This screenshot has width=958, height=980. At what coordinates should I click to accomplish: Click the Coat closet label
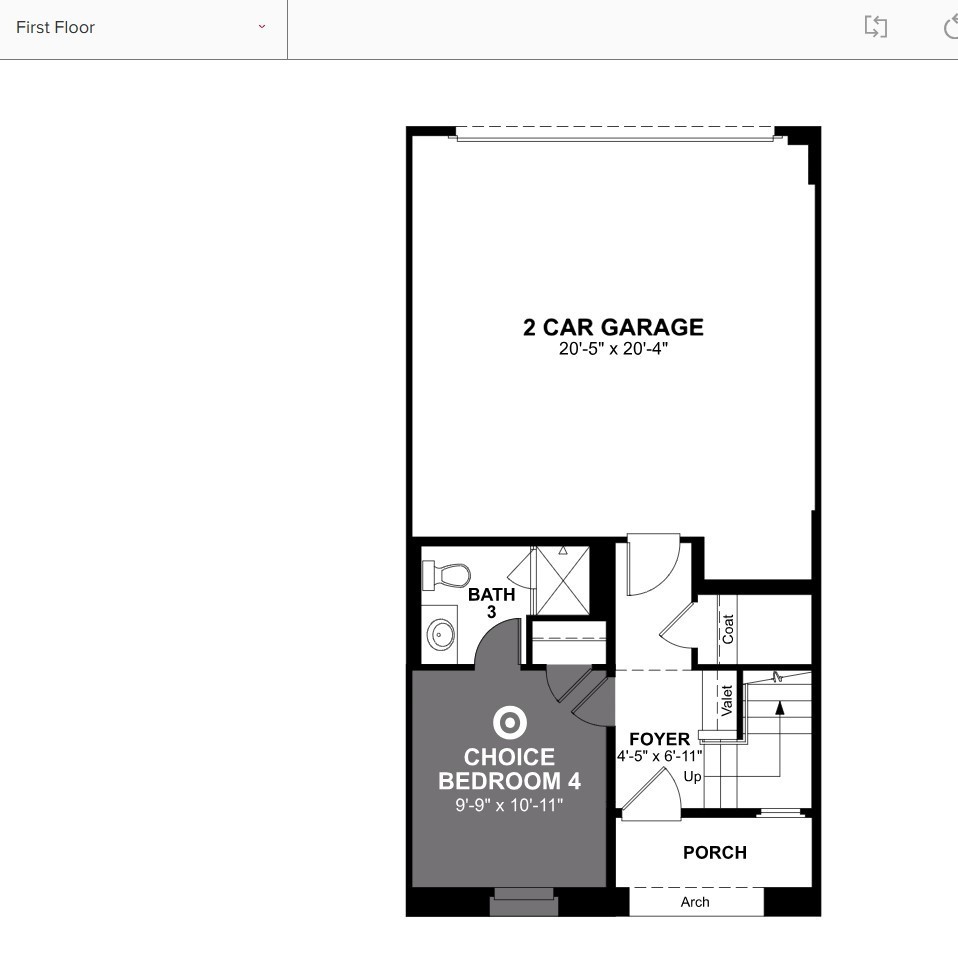tap(728, 629)
